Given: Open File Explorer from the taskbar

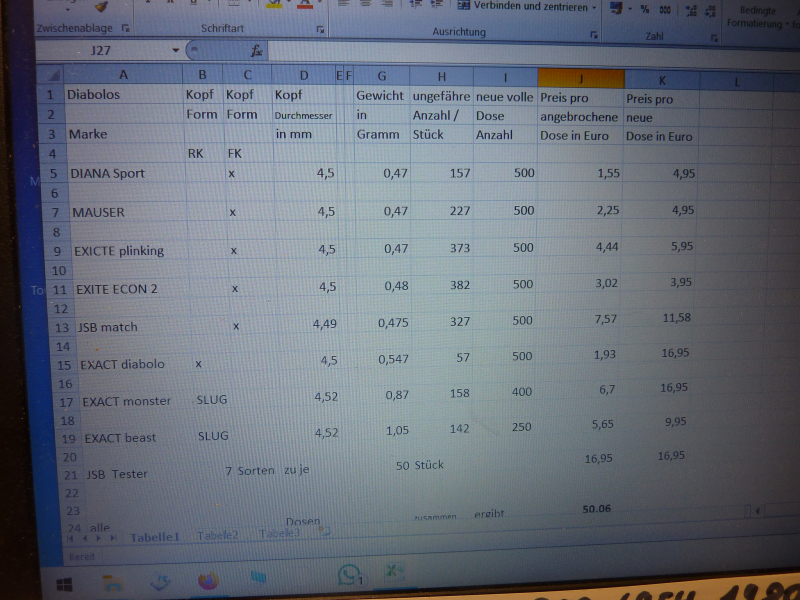Looking at the screenshot, I should coord(113,581).
